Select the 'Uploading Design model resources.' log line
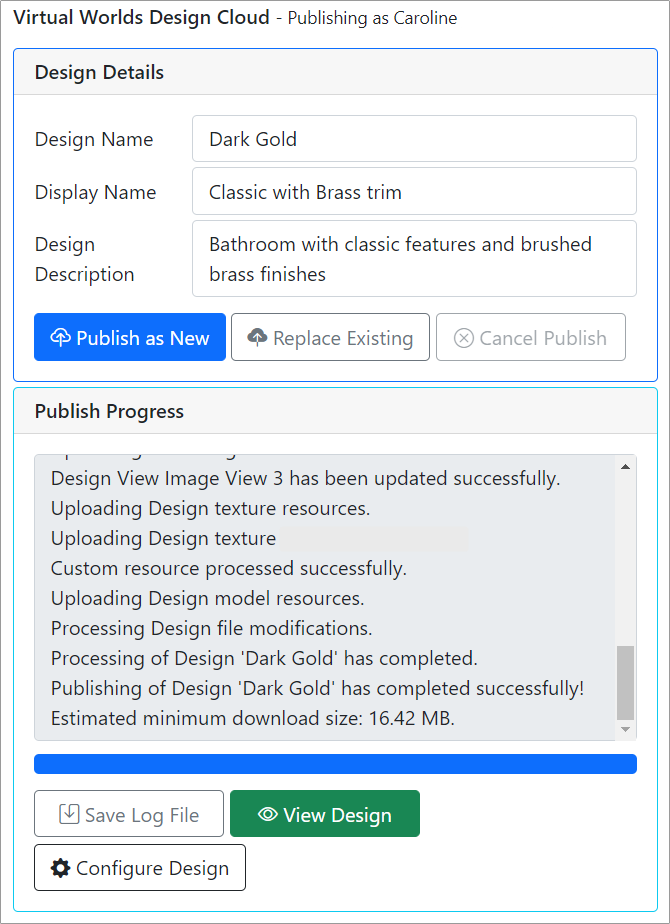Screen dimensions: 670x924 (x=207, y=598)
